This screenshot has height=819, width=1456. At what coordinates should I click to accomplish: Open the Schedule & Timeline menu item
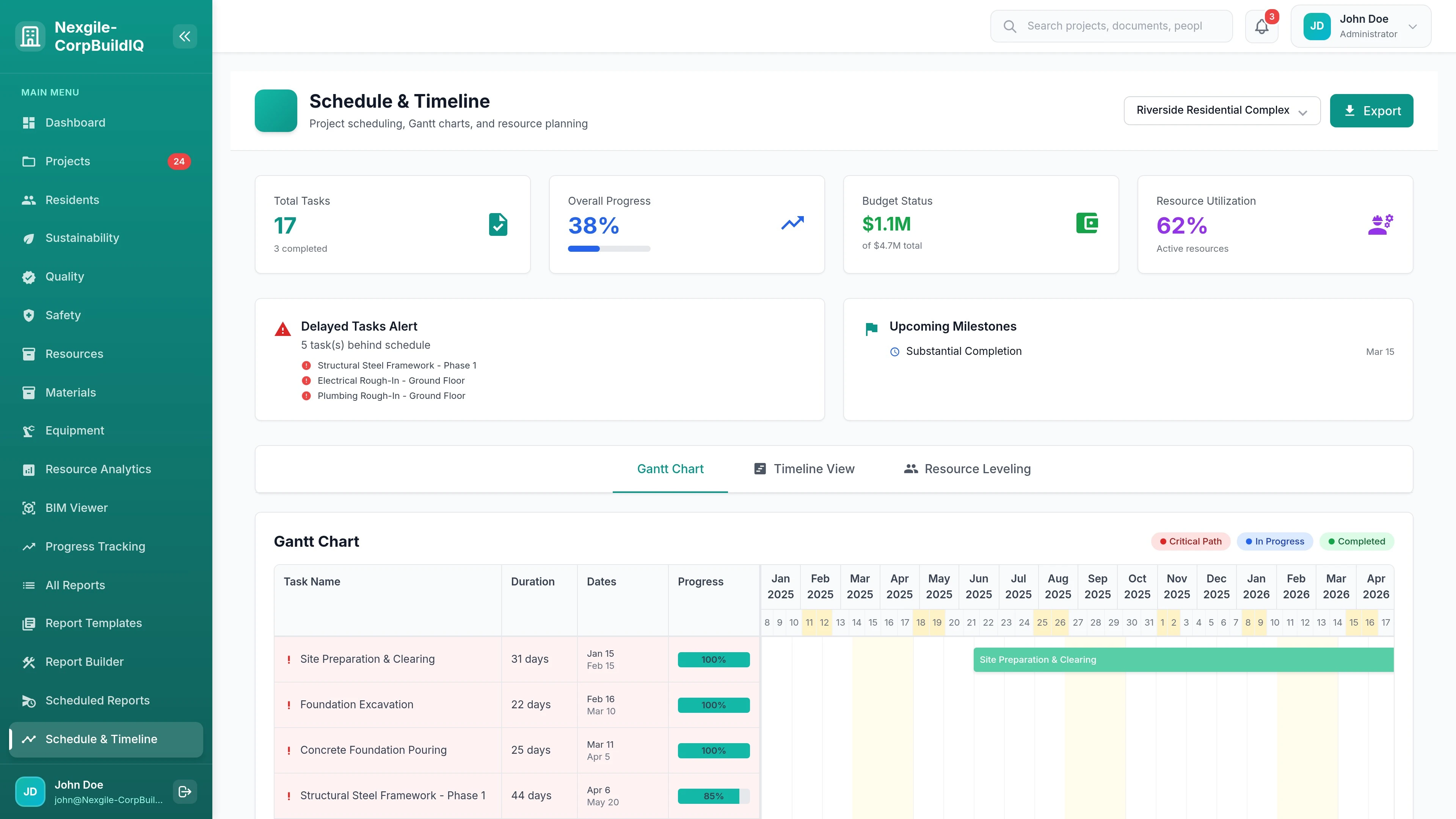101,739
